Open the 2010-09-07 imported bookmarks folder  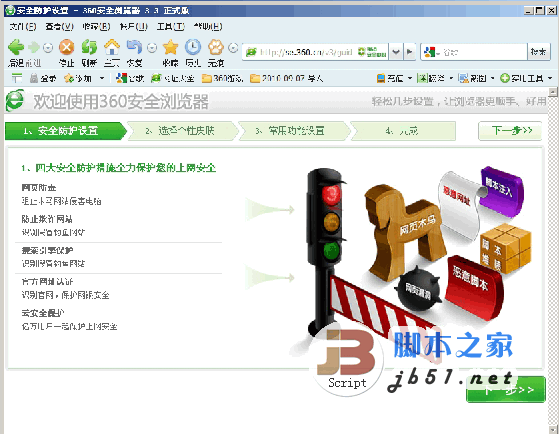(287, 78)
